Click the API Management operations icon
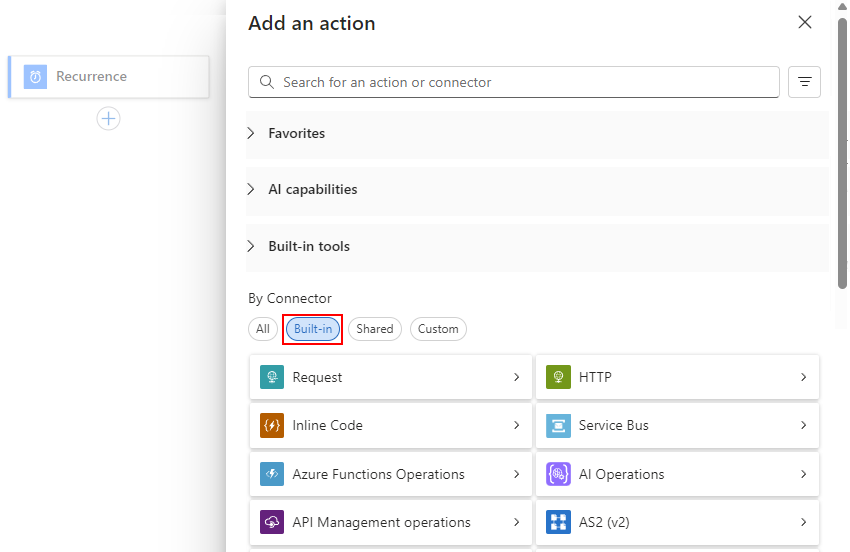 click(x=272, y=522)
